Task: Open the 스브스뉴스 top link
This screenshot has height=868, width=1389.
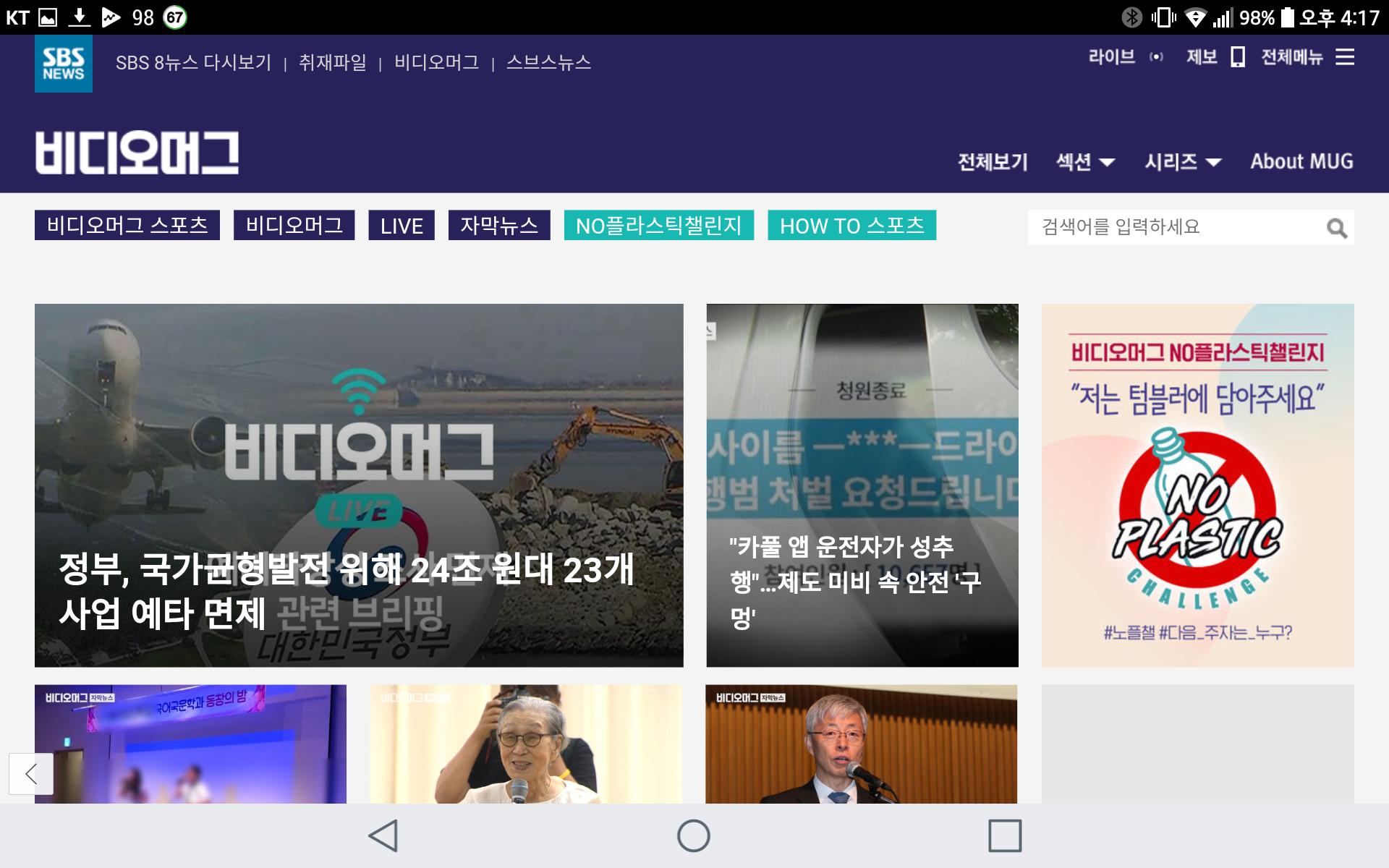Action: click(x=548, y=63)
